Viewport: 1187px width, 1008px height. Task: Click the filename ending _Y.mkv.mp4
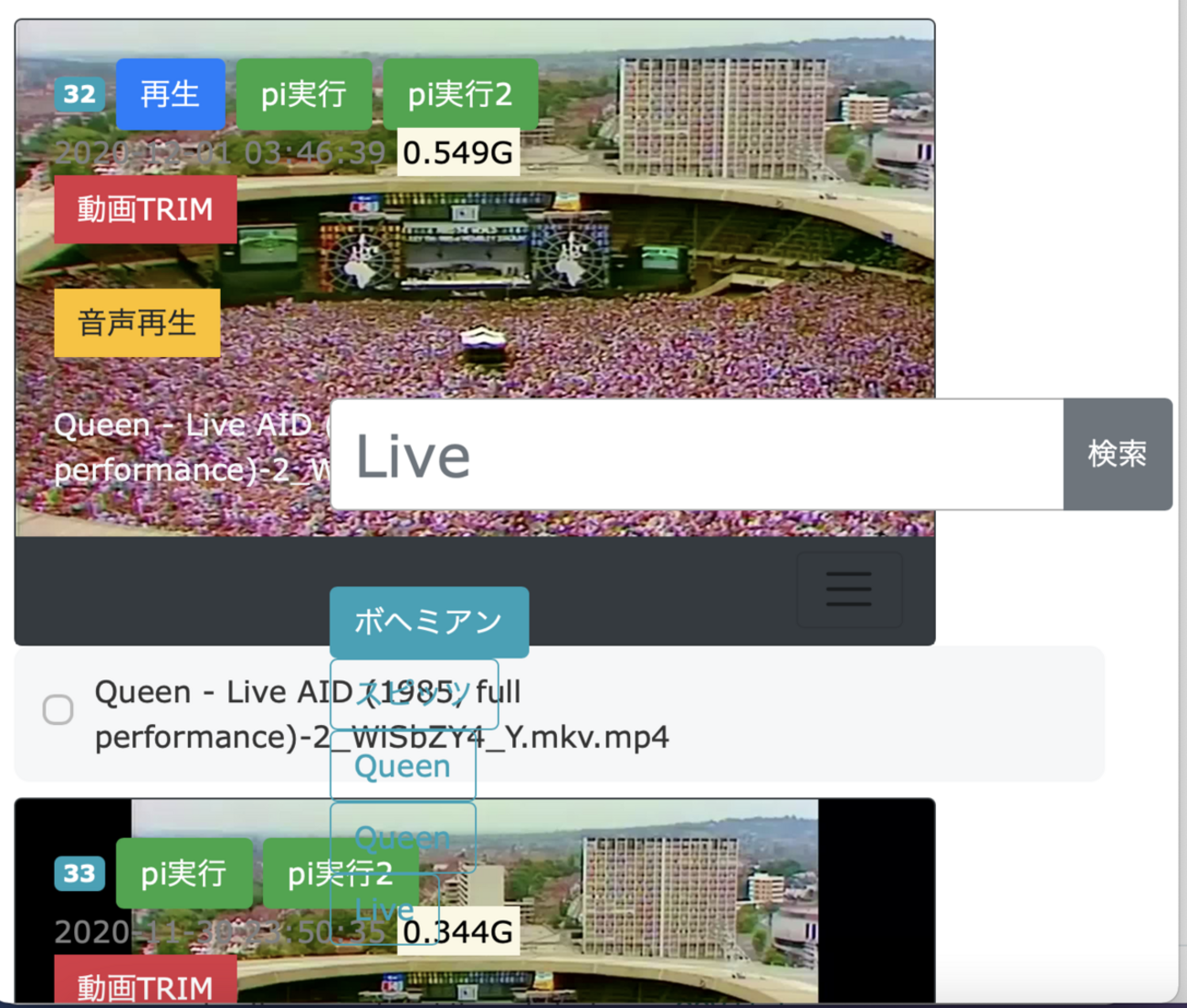[x=382, y=714]
